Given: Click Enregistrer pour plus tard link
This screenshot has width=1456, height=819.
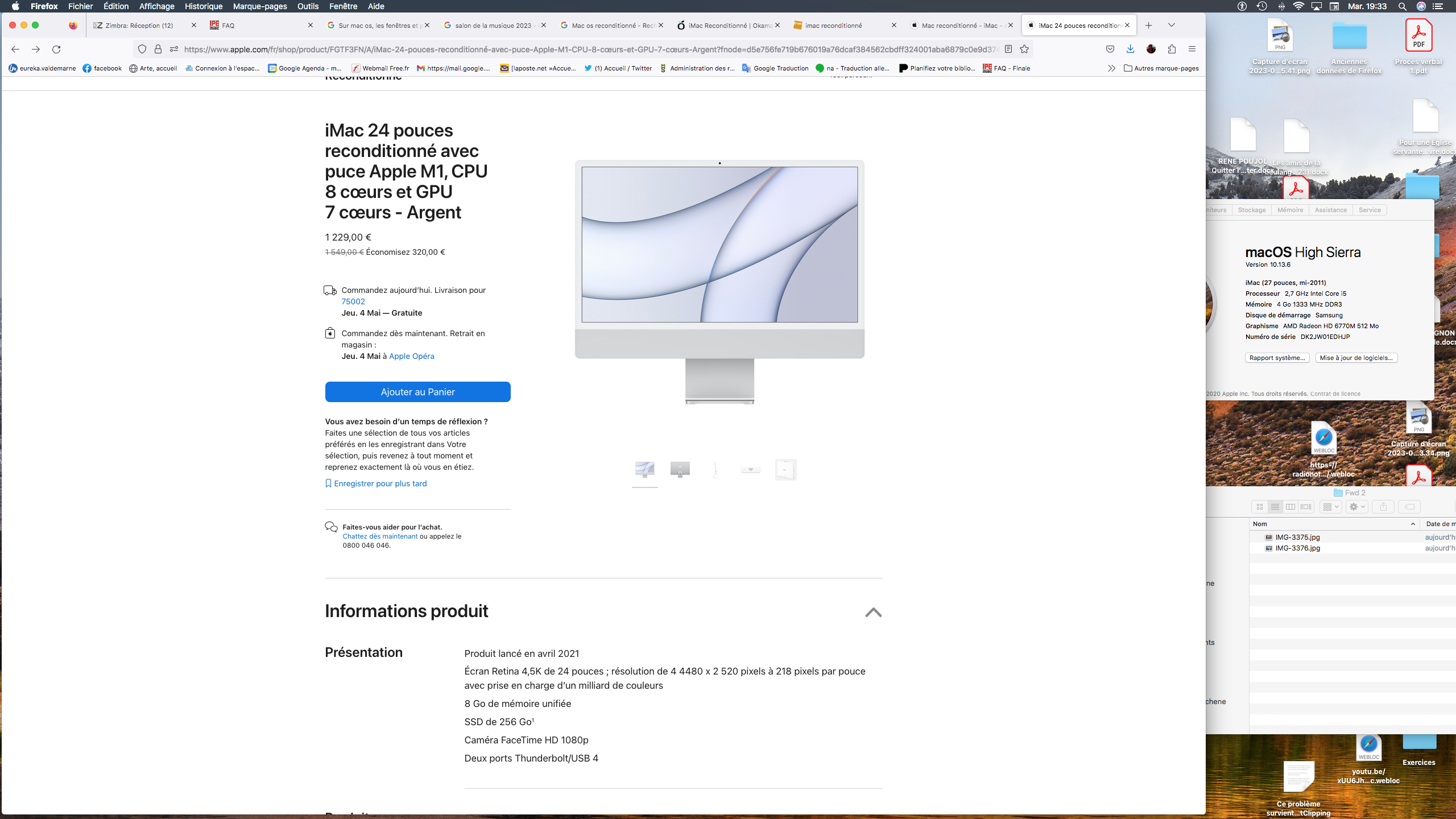Looking at the screenshot, I should point(380,483).
